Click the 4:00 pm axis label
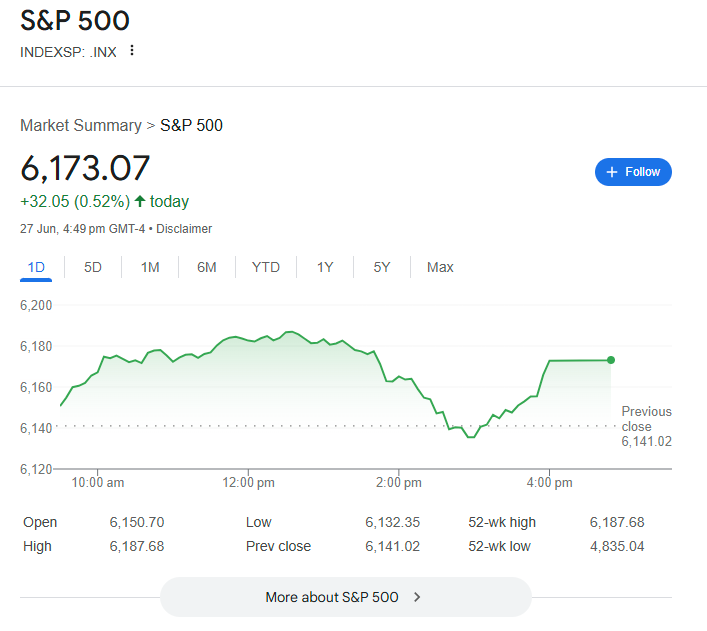 click(549, 483)
